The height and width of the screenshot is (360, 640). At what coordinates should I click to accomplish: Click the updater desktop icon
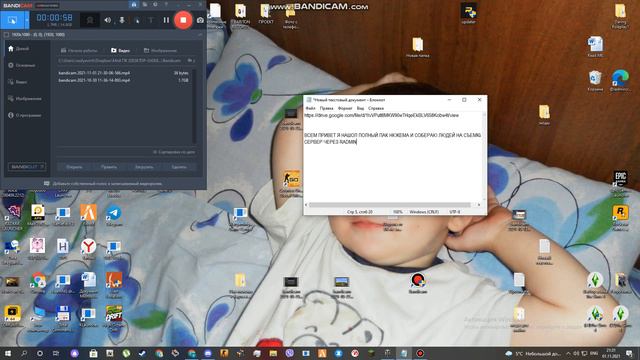pos(468,13)
